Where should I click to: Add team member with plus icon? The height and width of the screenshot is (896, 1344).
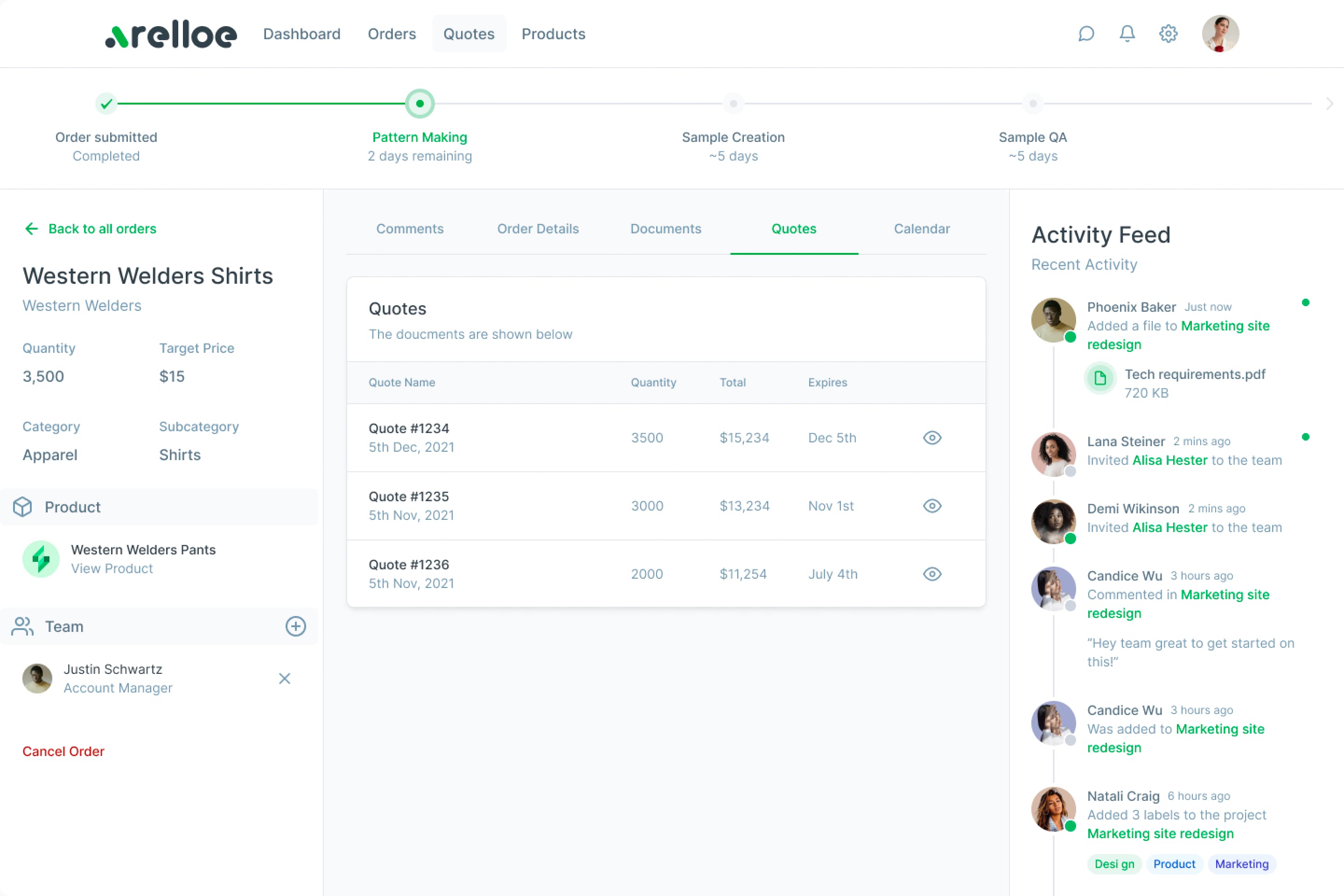[x=295, y=626]
